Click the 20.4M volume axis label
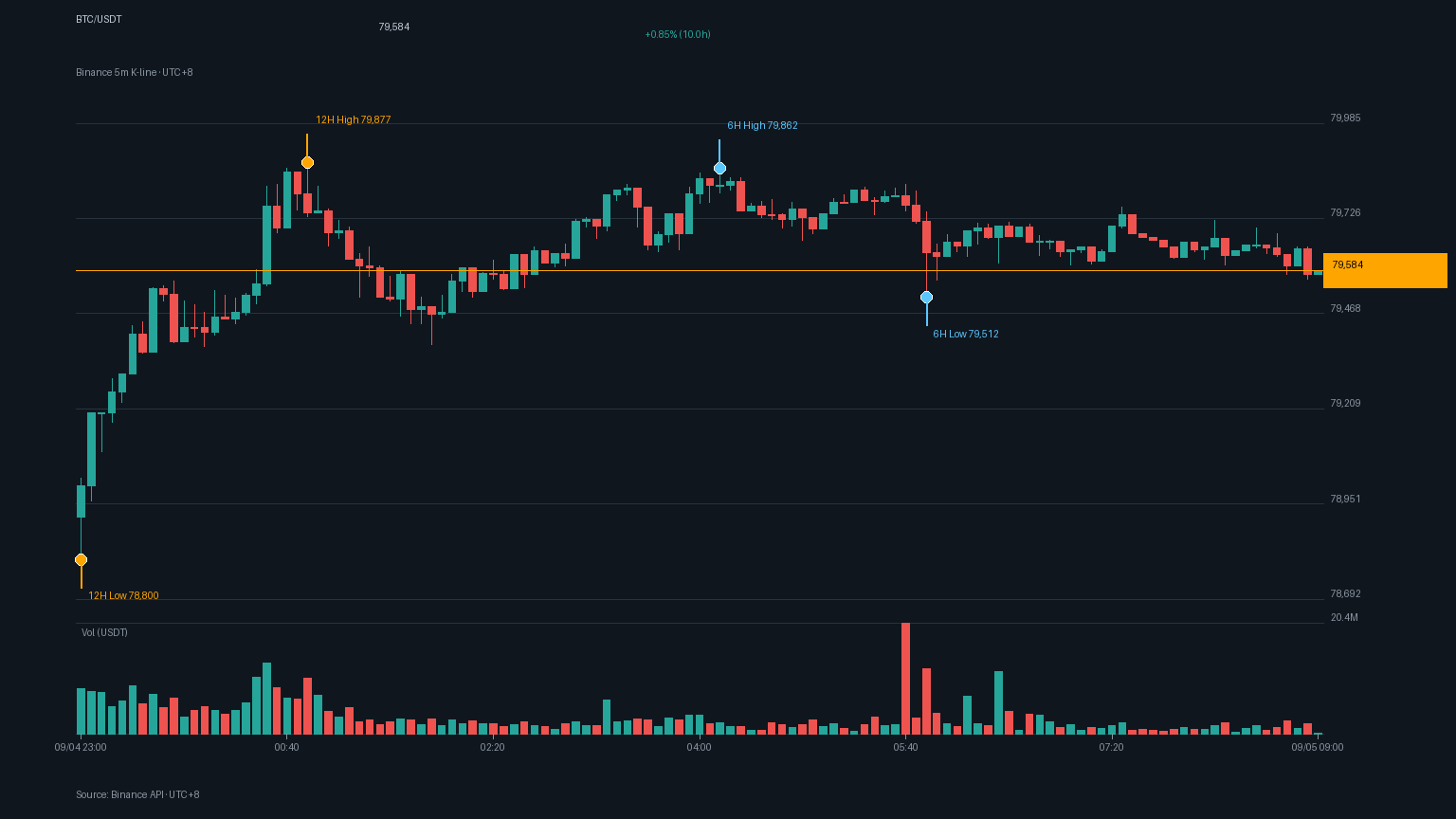The width and height of the screenshot is (1456, 819). (x=1344, y=617)
